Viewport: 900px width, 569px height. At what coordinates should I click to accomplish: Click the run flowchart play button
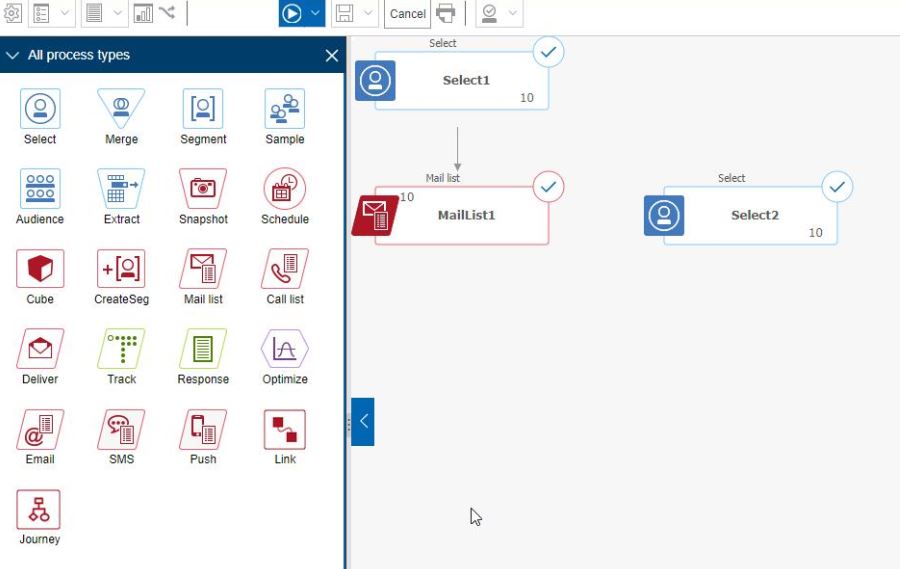click(292, 13)
